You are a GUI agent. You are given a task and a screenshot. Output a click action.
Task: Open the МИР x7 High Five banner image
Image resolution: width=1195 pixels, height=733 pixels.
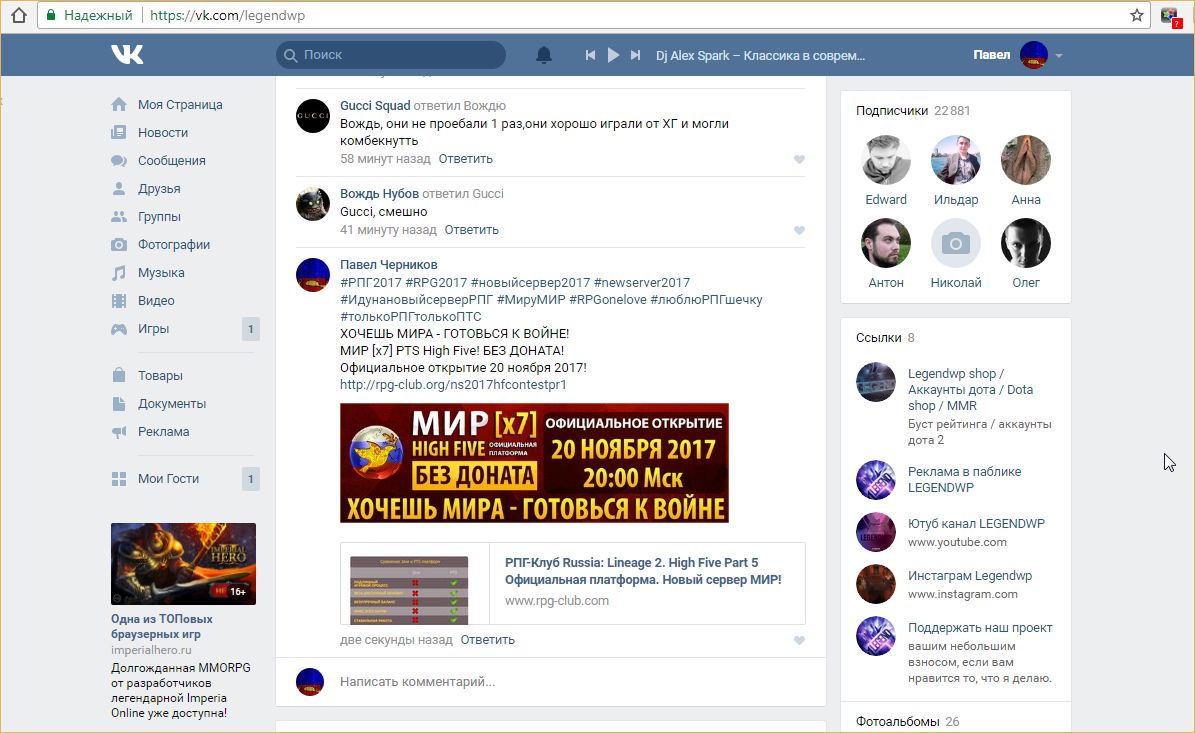[534, 463]
